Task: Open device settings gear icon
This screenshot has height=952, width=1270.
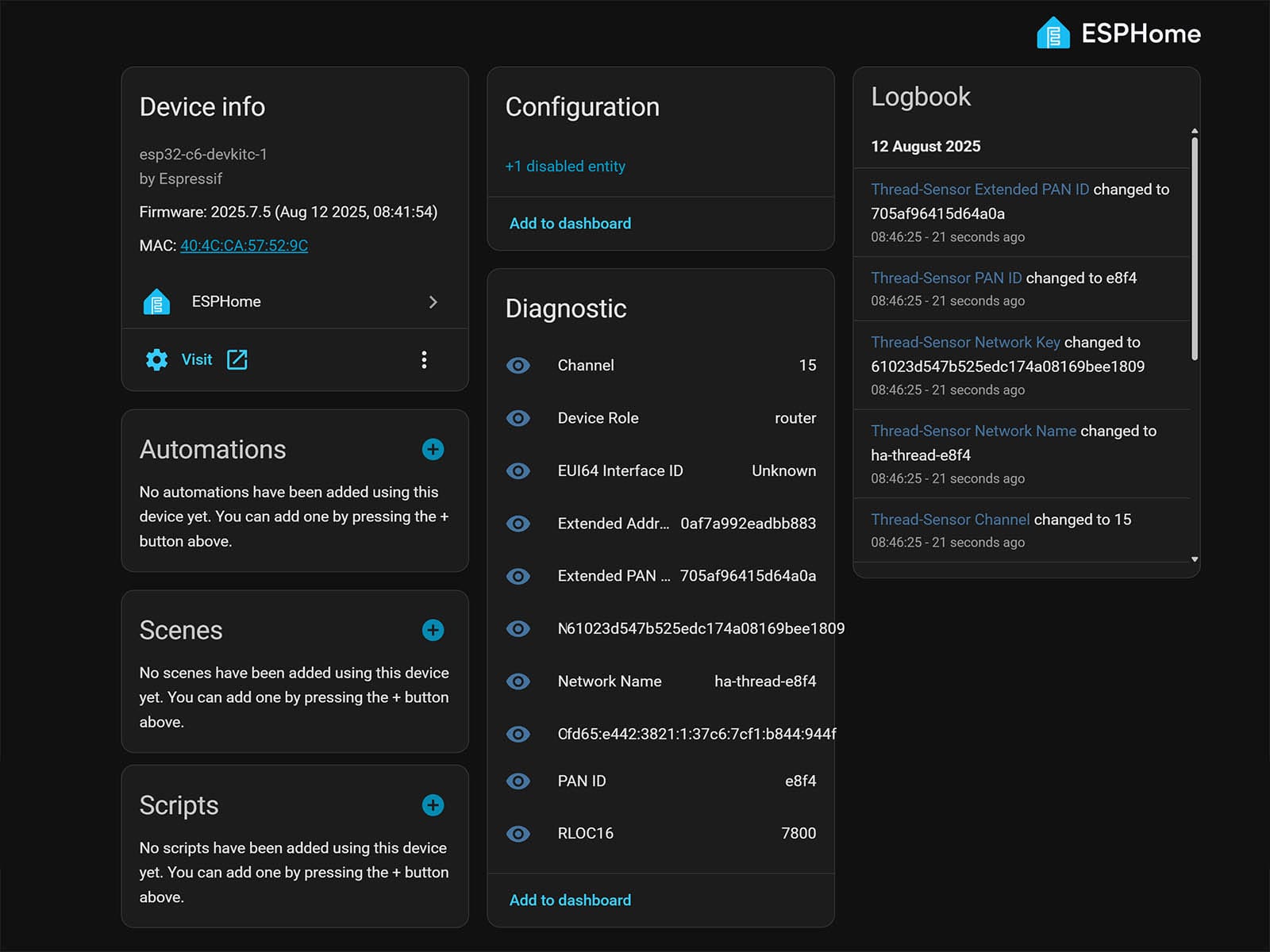Action: [157, 359]
